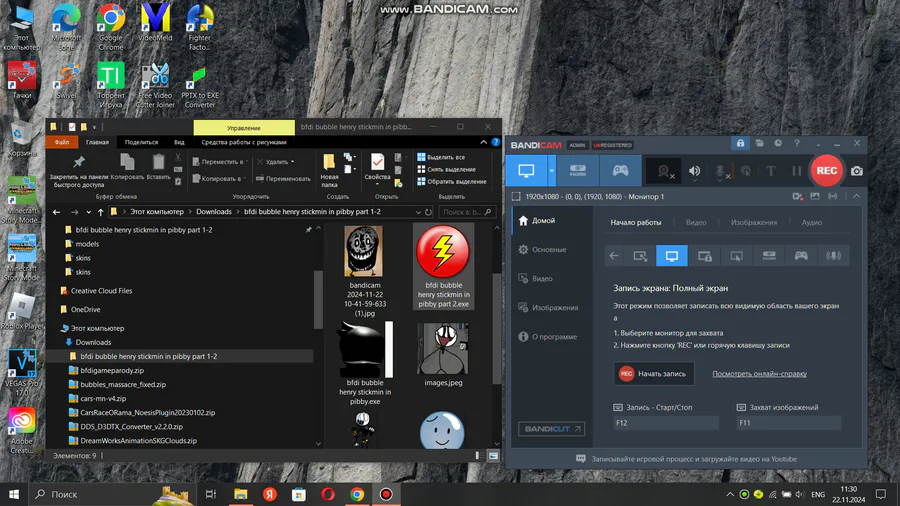Open recent locations dropdown next to forward arrow
Image resolution: width=900 pixels, height=506 pixels.
pos(88,212)
